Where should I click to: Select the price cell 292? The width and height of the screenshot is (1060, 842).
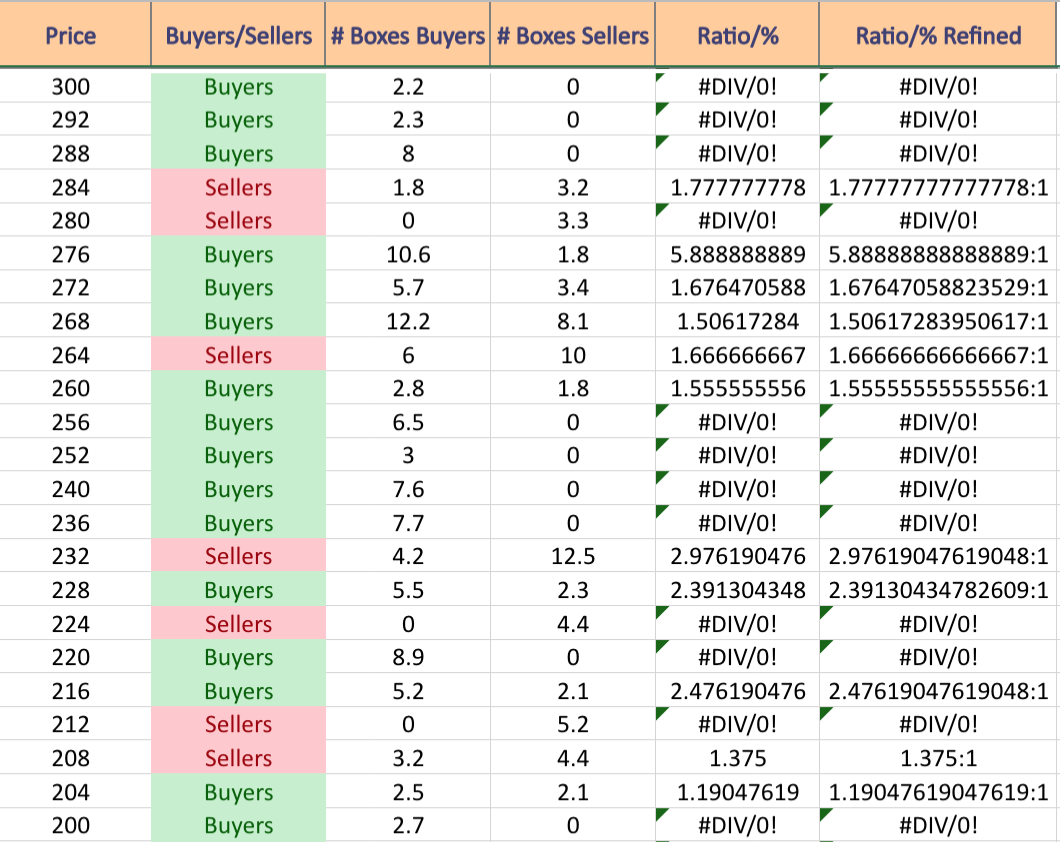70,120
